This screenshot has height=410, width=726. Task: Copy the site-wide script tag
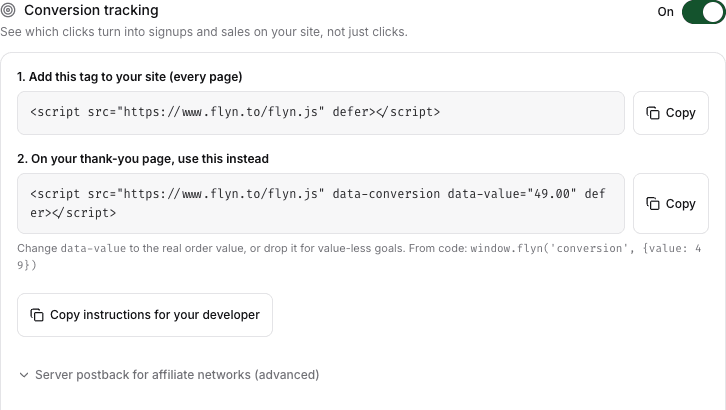[670, 113]
